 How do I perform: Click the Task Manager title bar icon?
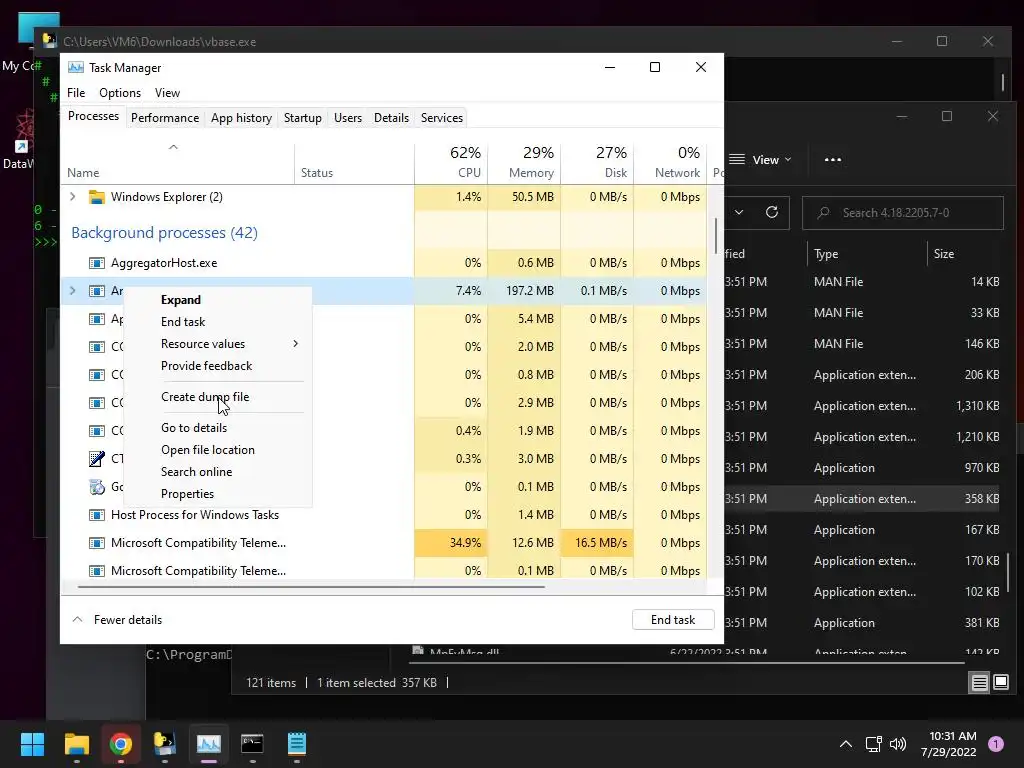(x=76, y=67)
